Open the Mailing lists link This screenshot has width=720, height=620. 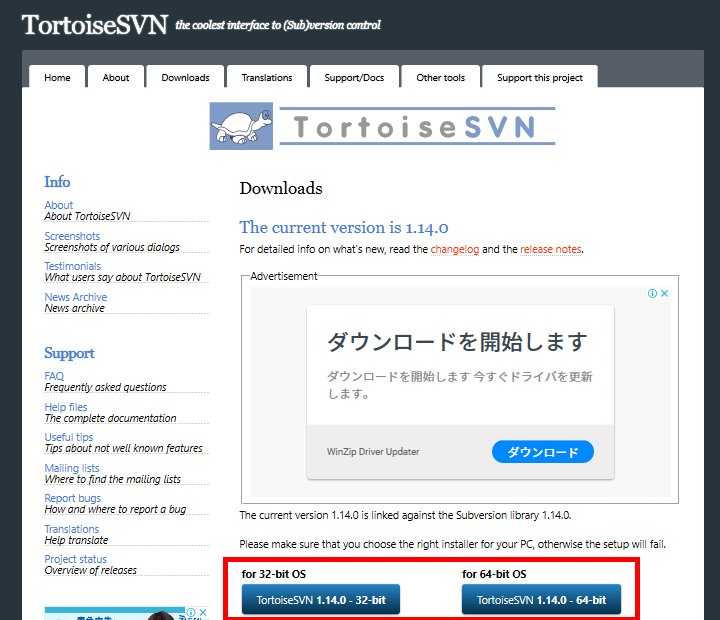(72, 468)
